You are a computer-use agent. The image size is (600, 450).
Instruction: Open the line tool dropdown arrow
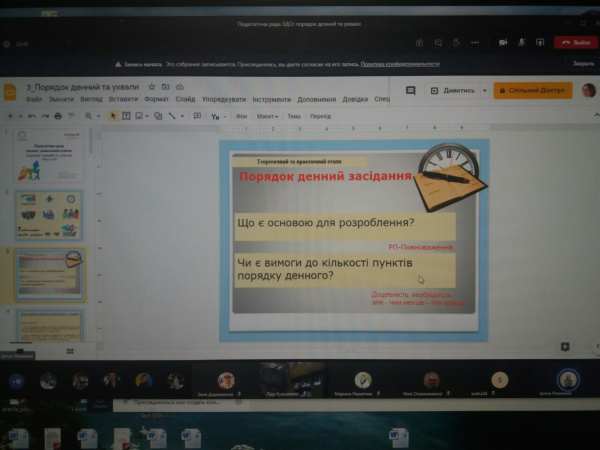[182, 116]
